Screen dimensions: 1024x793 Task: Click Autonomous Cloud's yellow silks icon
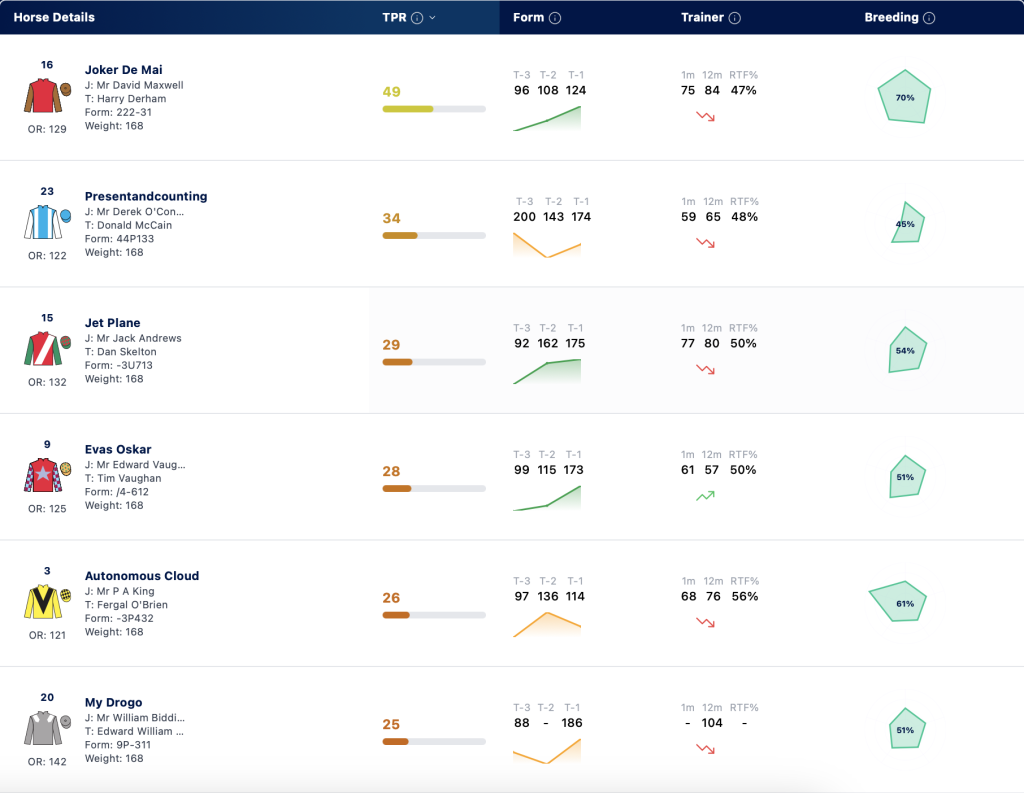47,602
